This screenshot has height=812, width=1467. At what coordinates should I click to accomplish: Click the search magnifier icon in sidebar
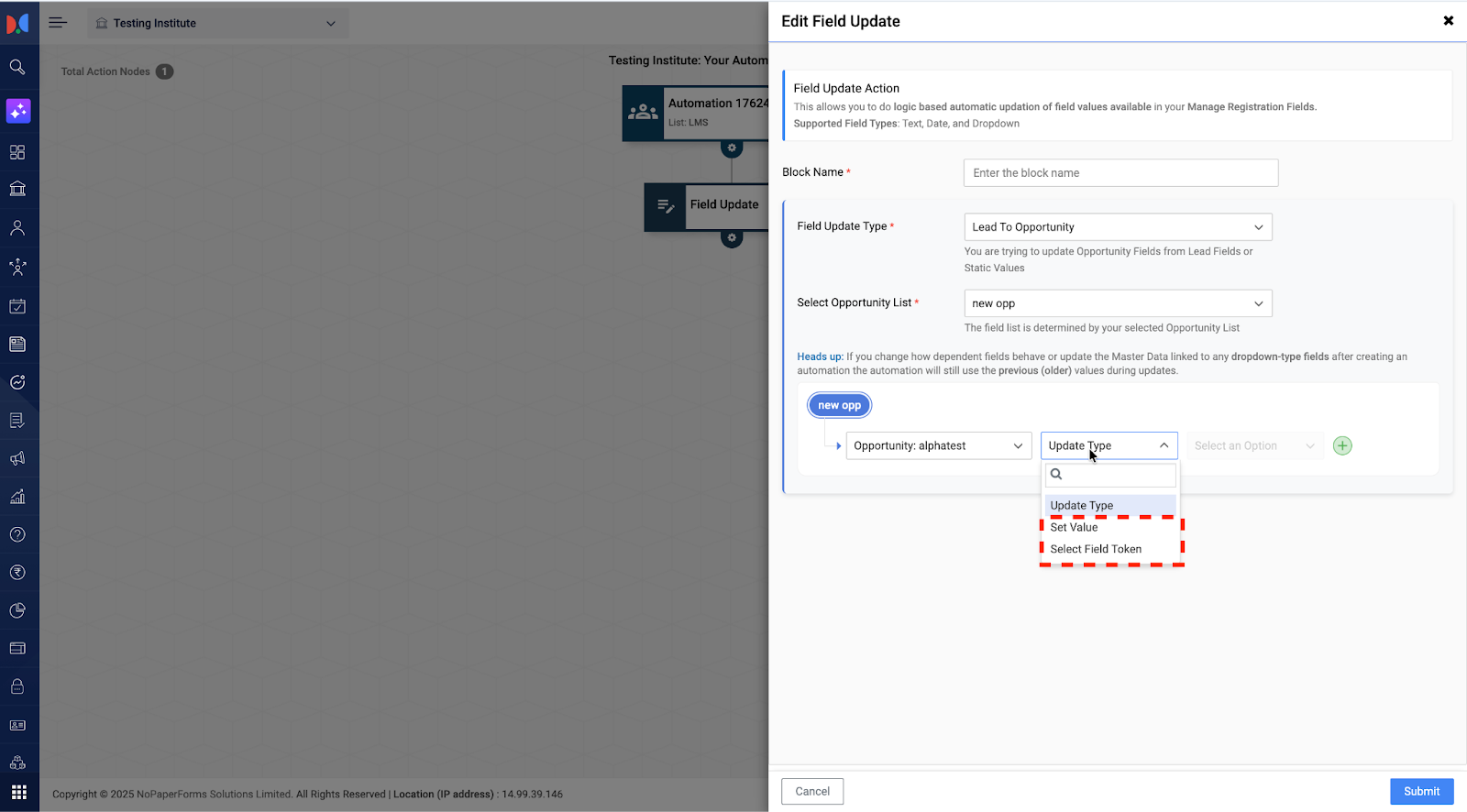click(x=17, y=67)
